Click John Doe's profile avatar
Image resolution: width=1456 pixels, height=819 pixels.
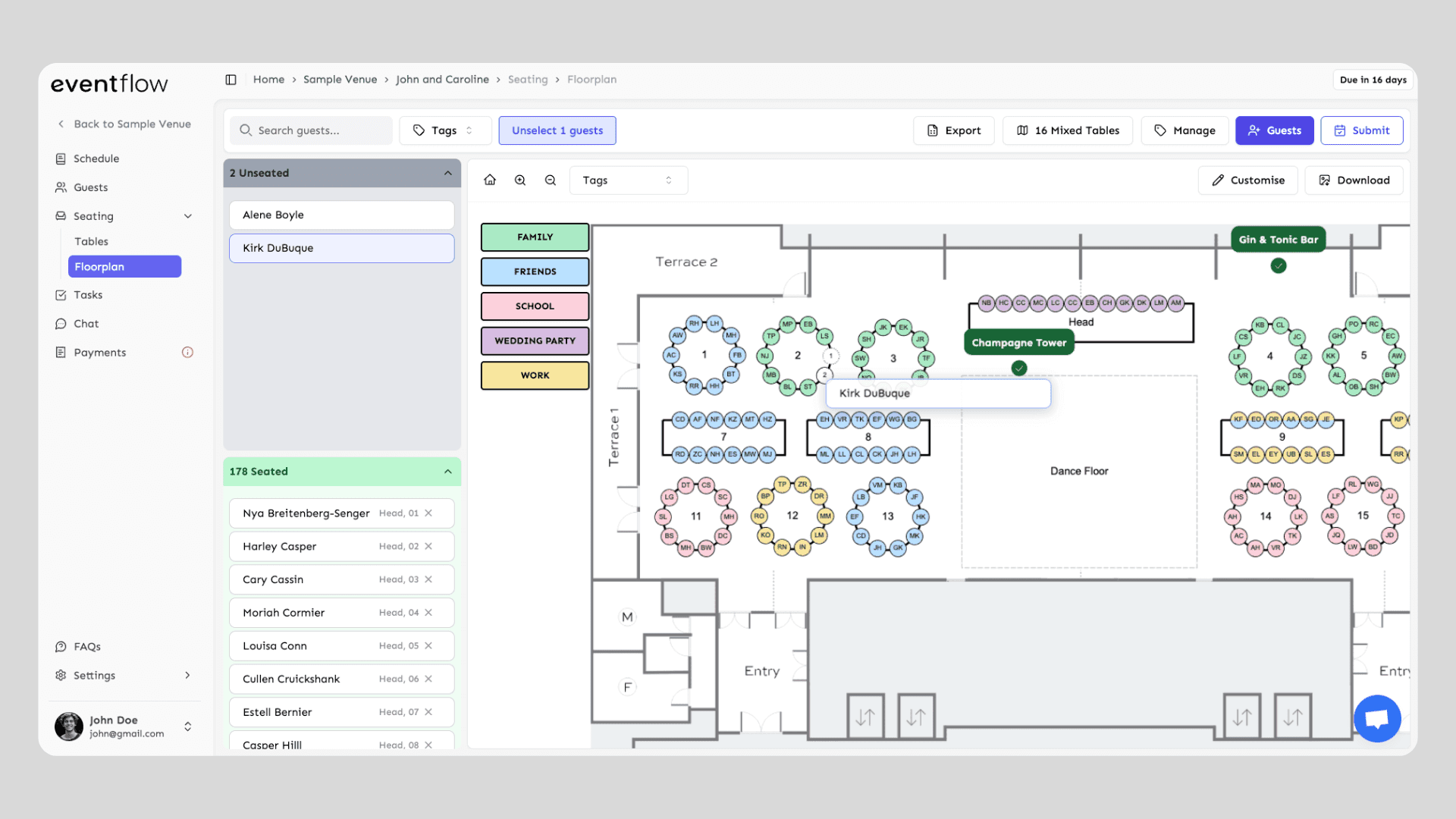coord(69,726)
